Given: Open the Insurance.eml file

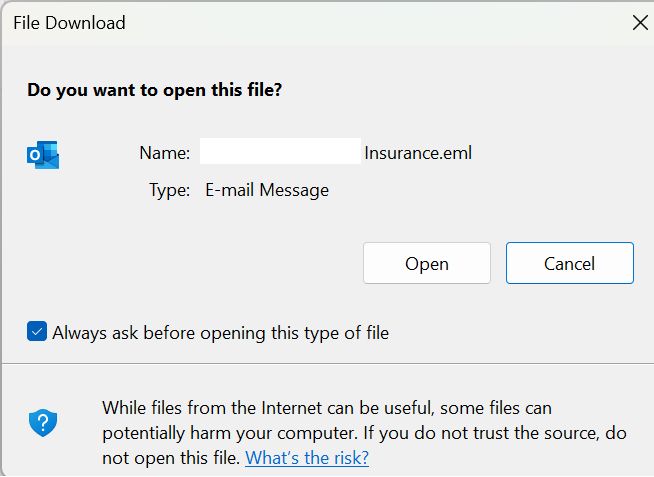Looking at the screenshot, I should pos(427,263).
